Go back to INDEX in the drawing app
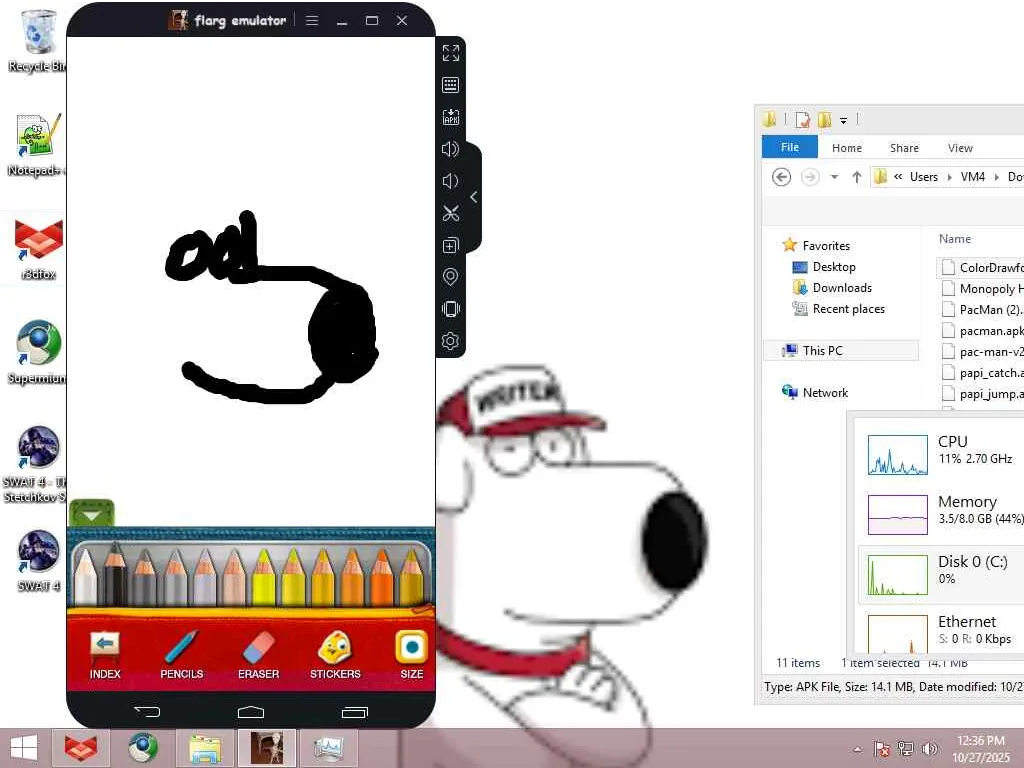 (104, 655)
